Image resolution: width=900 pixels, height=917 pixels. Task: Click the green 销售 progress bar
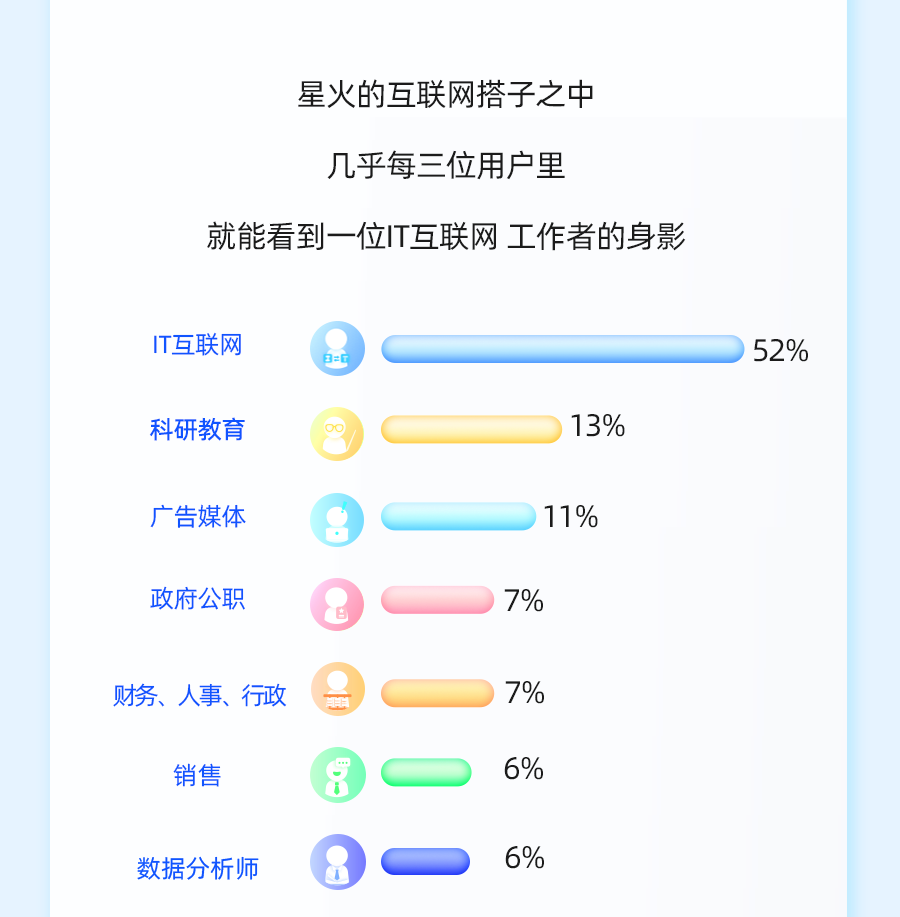426,773
